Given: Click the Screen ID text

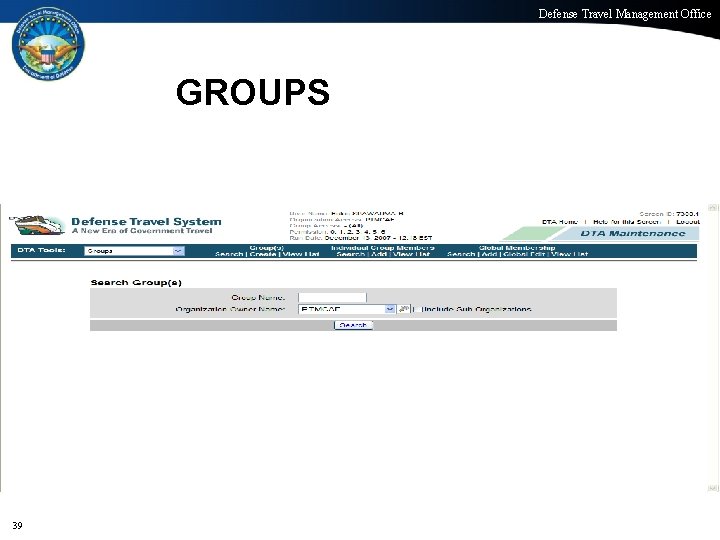Looking at the screenshot, I should [x=669, y=214].
